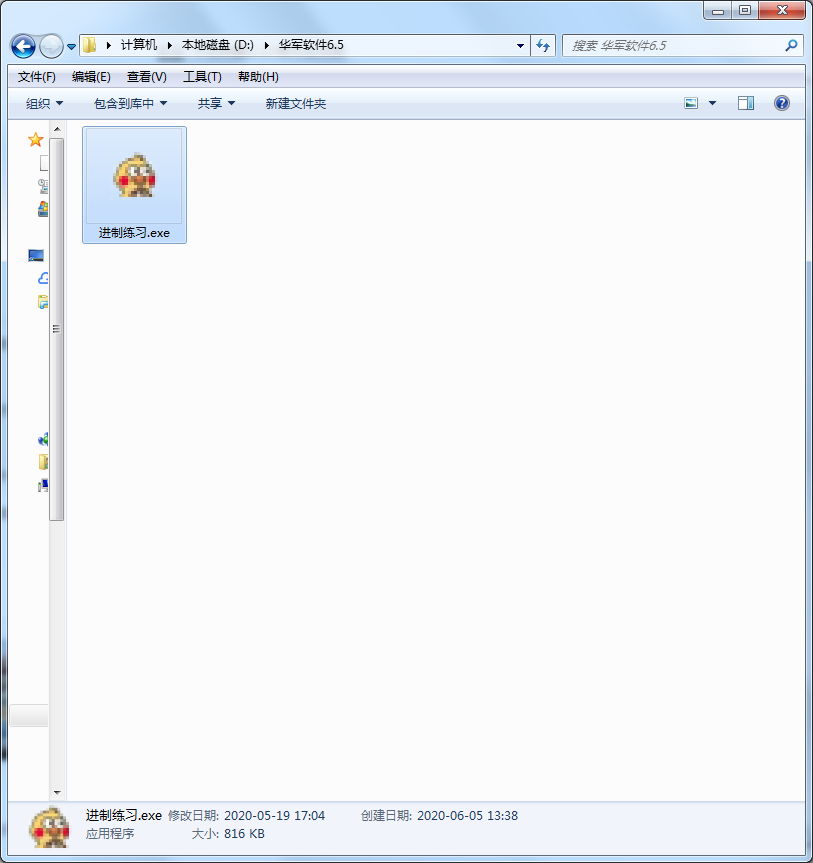Click the folder icon in the address bar
The width and height of the screenshot is (813, 863).
pos(90,45)
